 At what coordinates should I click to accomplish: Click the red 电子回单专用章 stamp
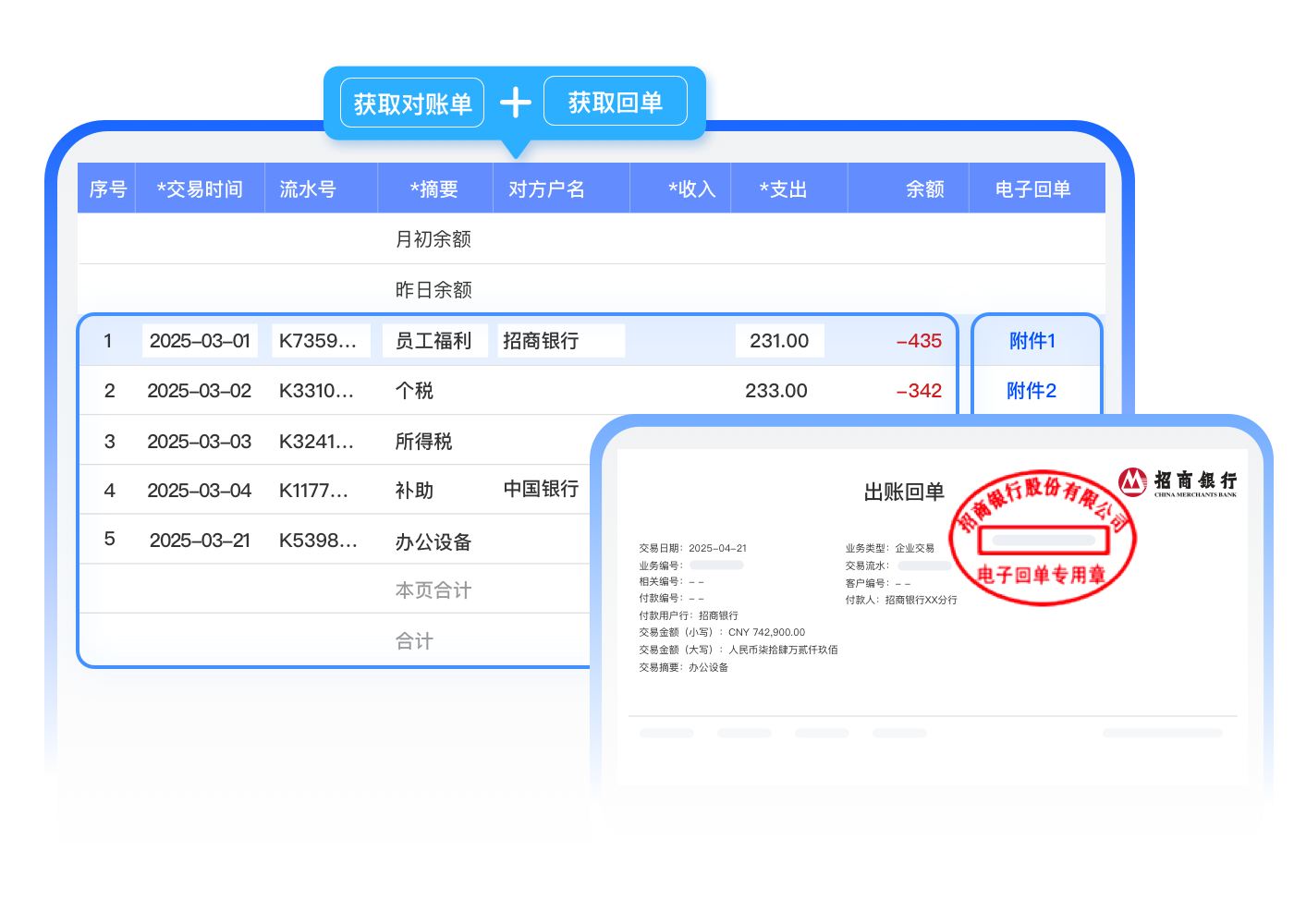(1042, 538)
